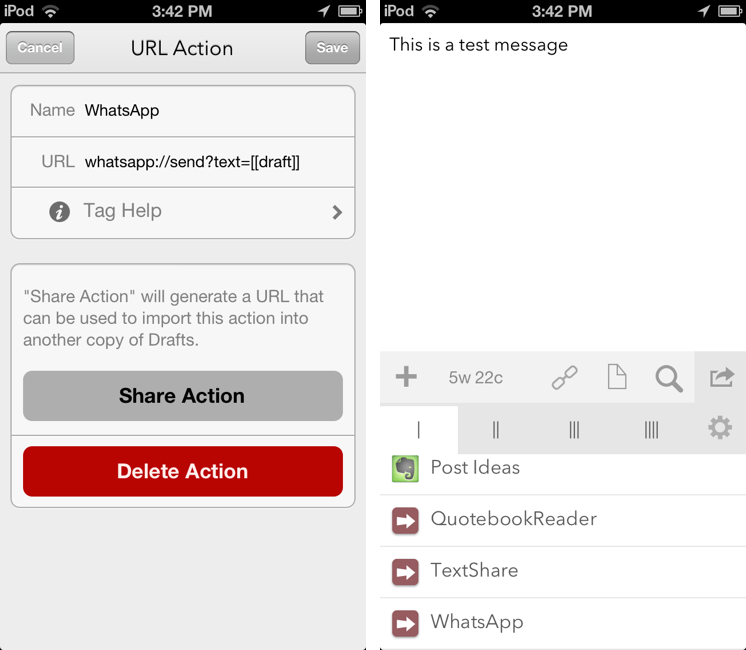Screen dimensions: 746x650
Task: Tap the share arrow icon in toolbar
Action: coord(721,377)
